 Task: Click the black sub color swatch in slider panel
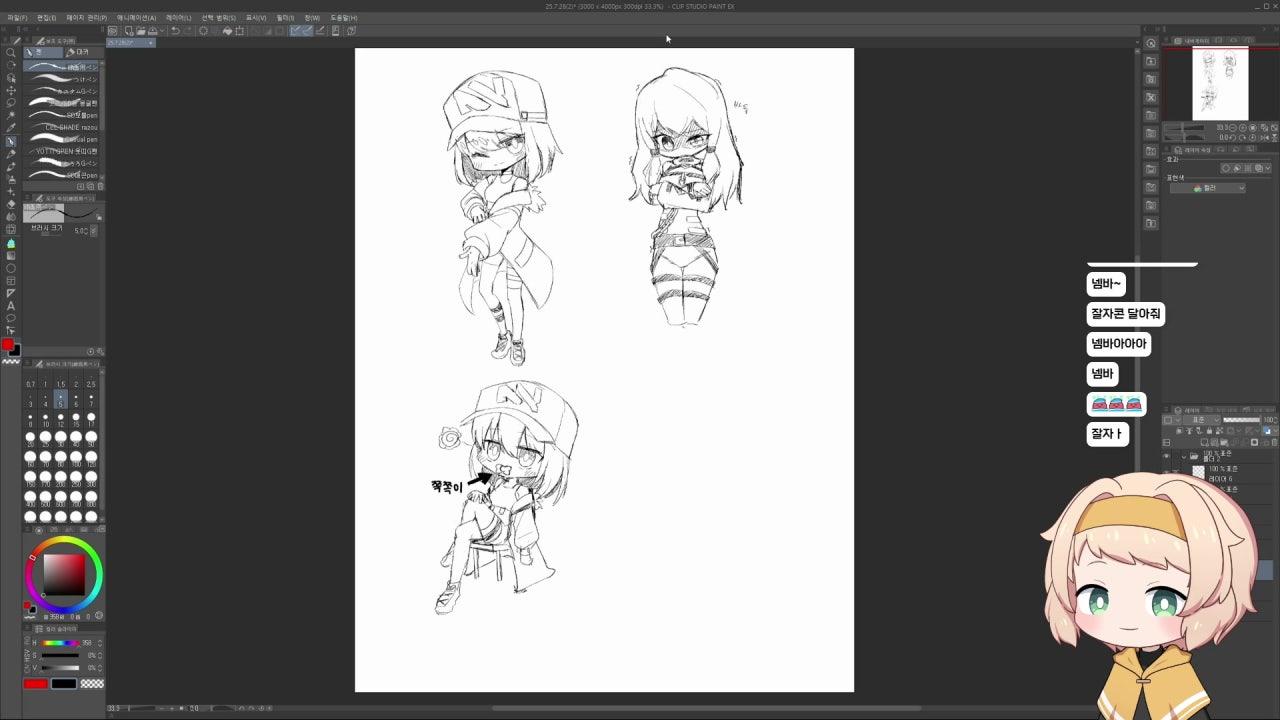click(x=64, y=684)
